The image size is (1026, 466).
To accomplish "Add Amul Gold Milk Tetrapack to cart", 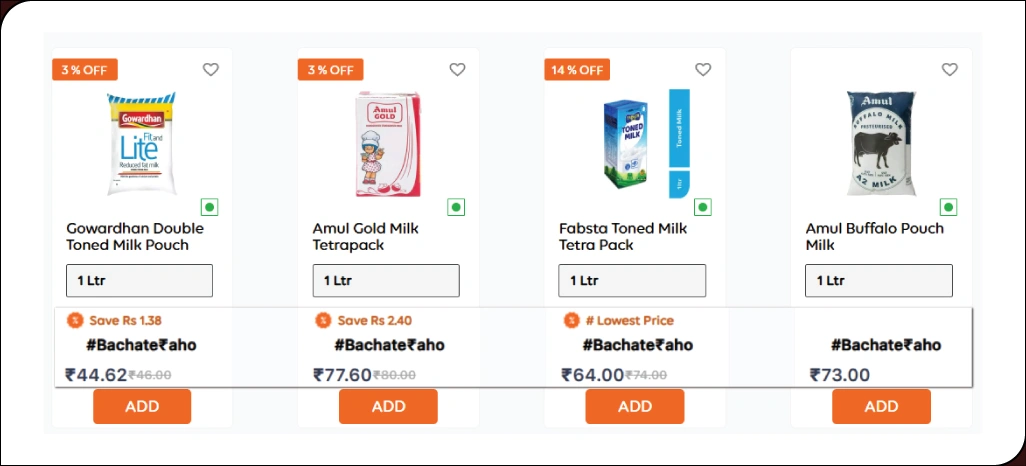I will coord(388,406).
